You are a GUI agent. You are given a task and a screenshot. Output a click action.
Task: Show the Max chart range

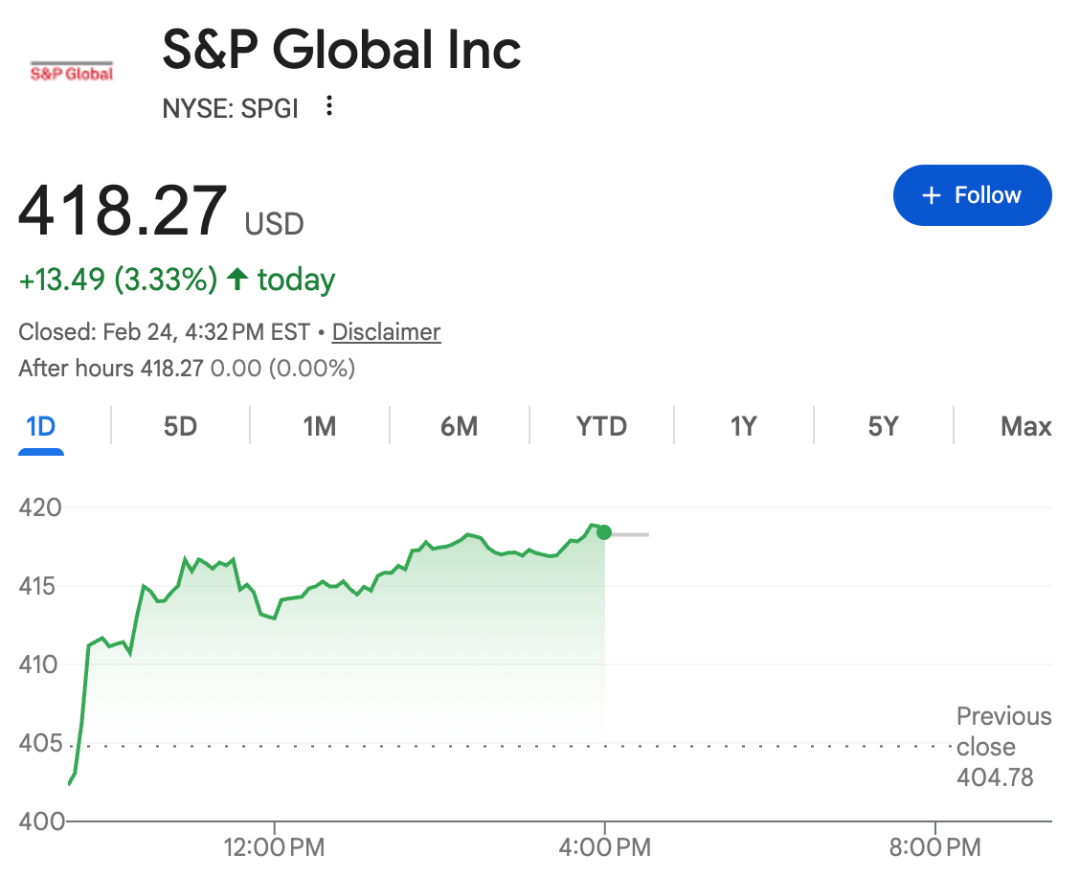[1026, 427]
